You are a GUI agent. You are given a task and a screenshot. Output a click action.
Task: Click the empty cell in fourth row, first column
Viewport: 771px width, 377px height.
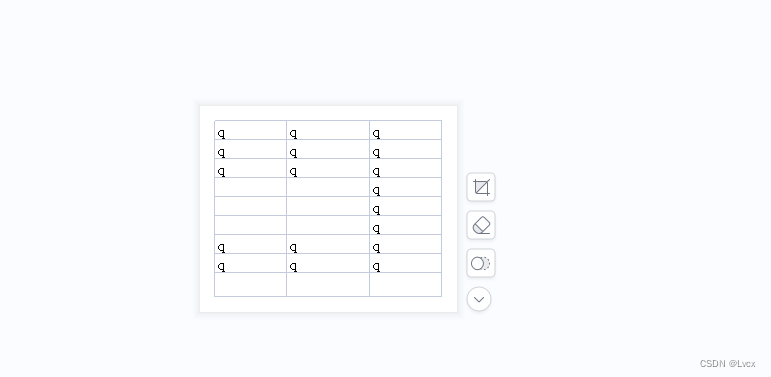point(250,187)
